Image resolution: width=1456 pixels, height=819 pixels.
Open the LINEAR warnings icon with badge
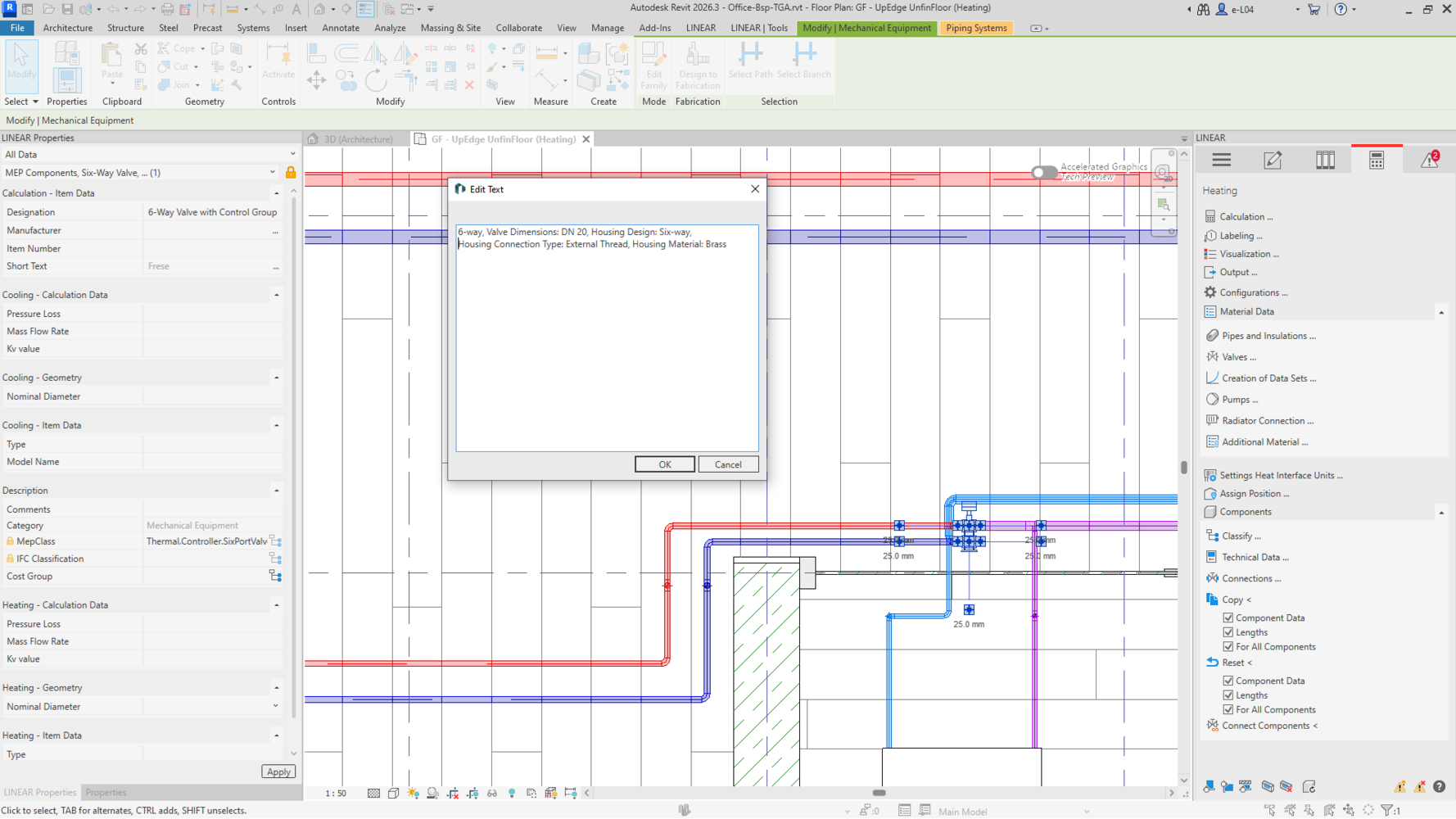click(x=1429, y=161)
